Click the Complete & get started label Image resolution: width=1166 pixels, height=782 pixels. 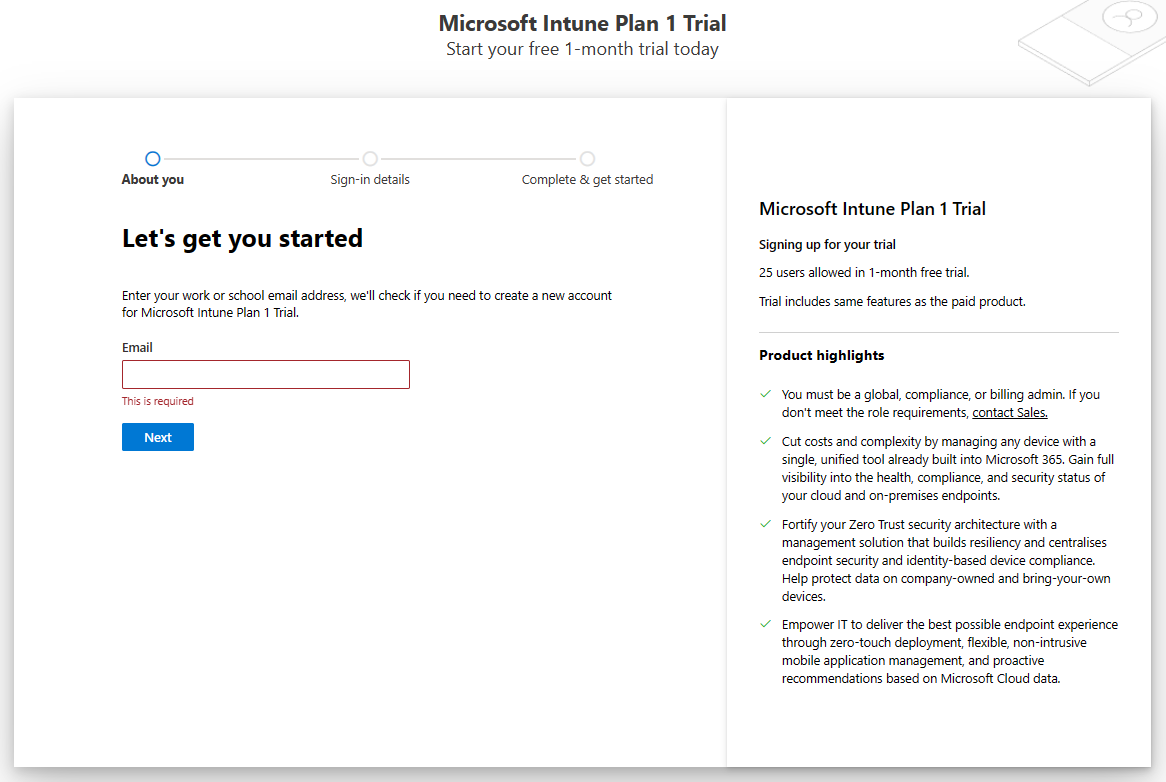tap(587, 179)
